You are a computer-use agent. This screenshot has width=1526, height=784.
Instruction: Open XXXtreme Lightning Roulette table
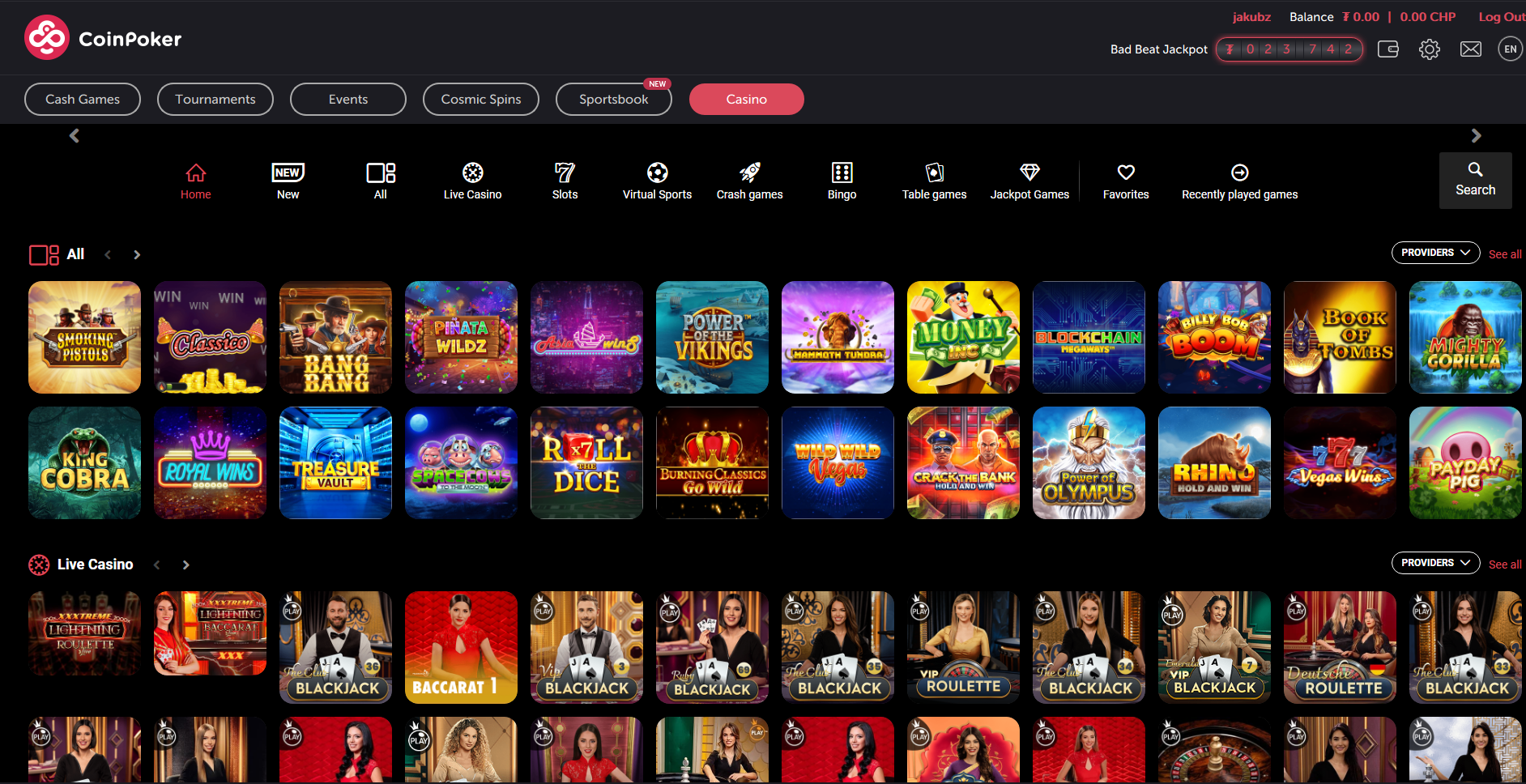(x=84, y=633)
